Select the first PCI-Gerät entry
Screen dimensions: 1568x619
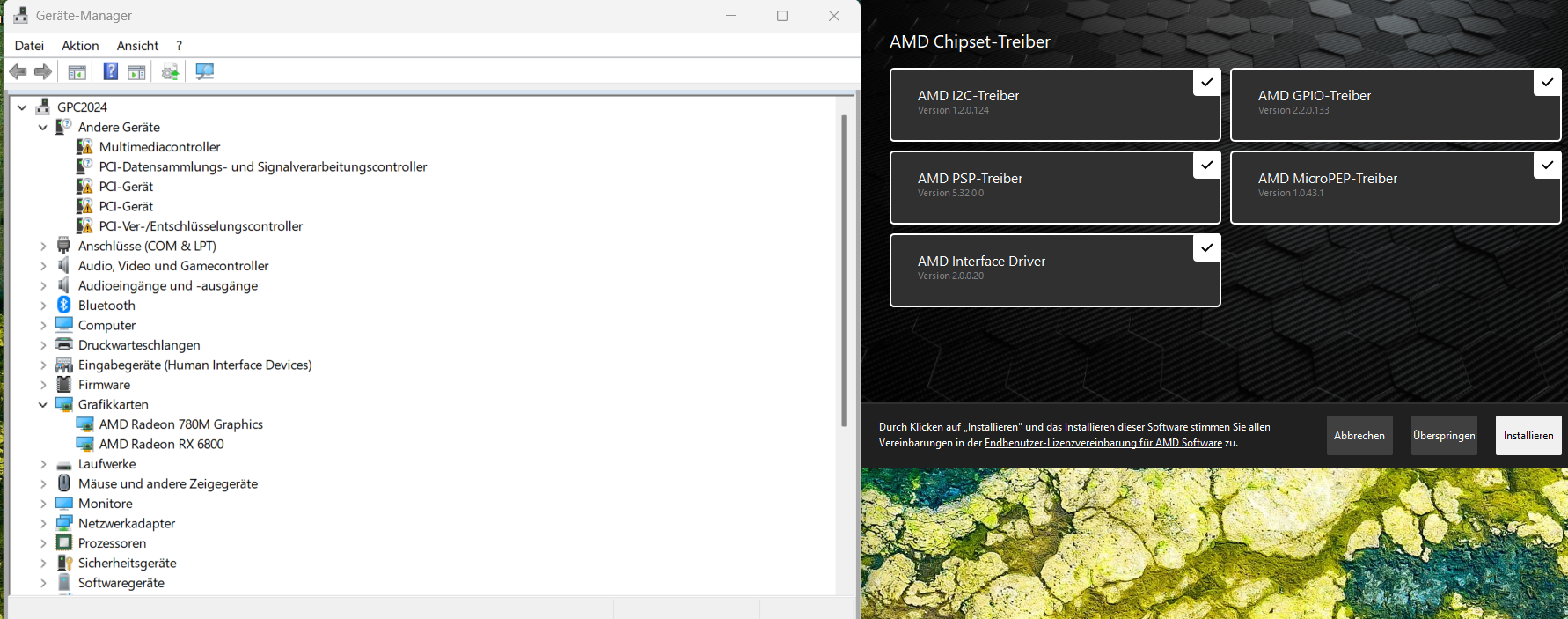pos(126,187)
